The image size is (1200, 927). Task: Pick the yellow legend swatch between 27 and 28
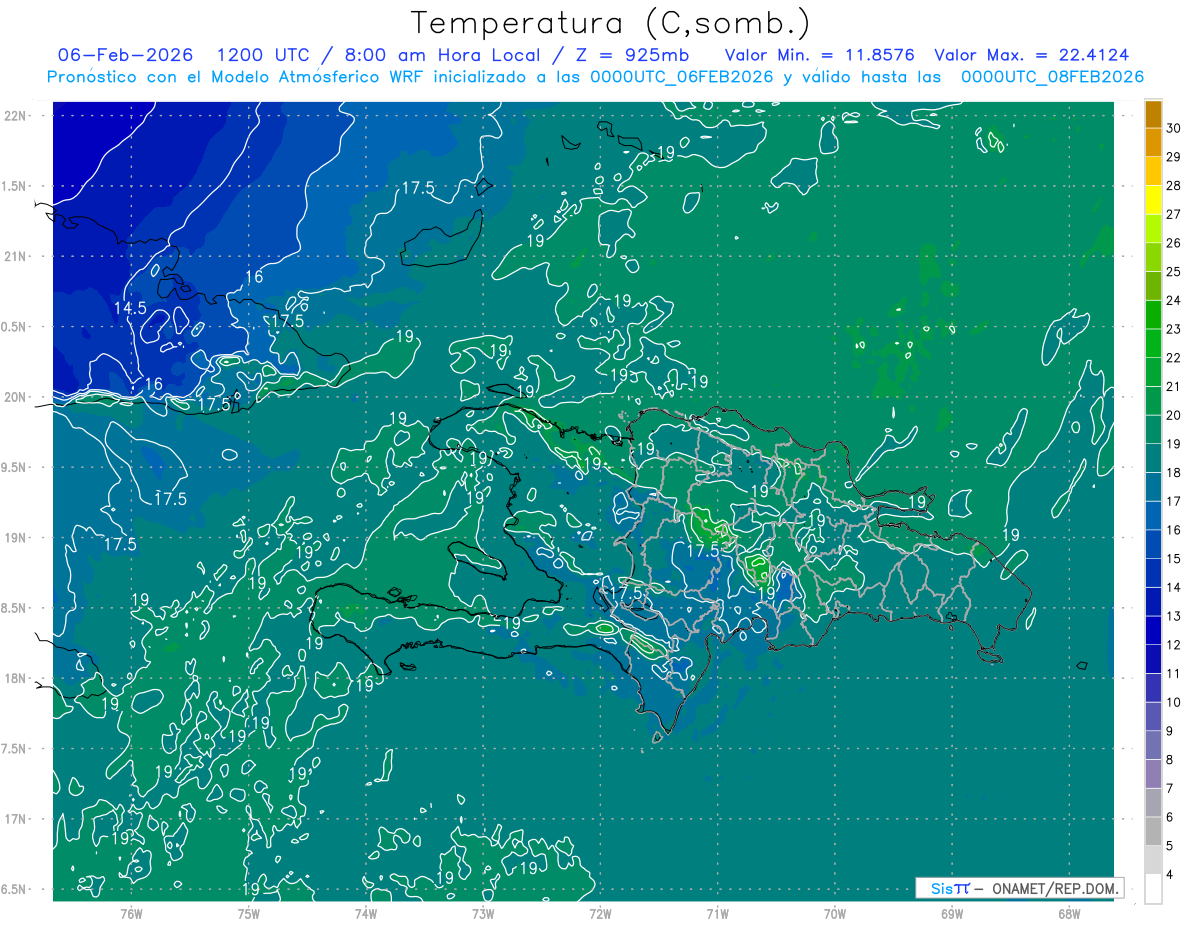(x=1153, y=200)
